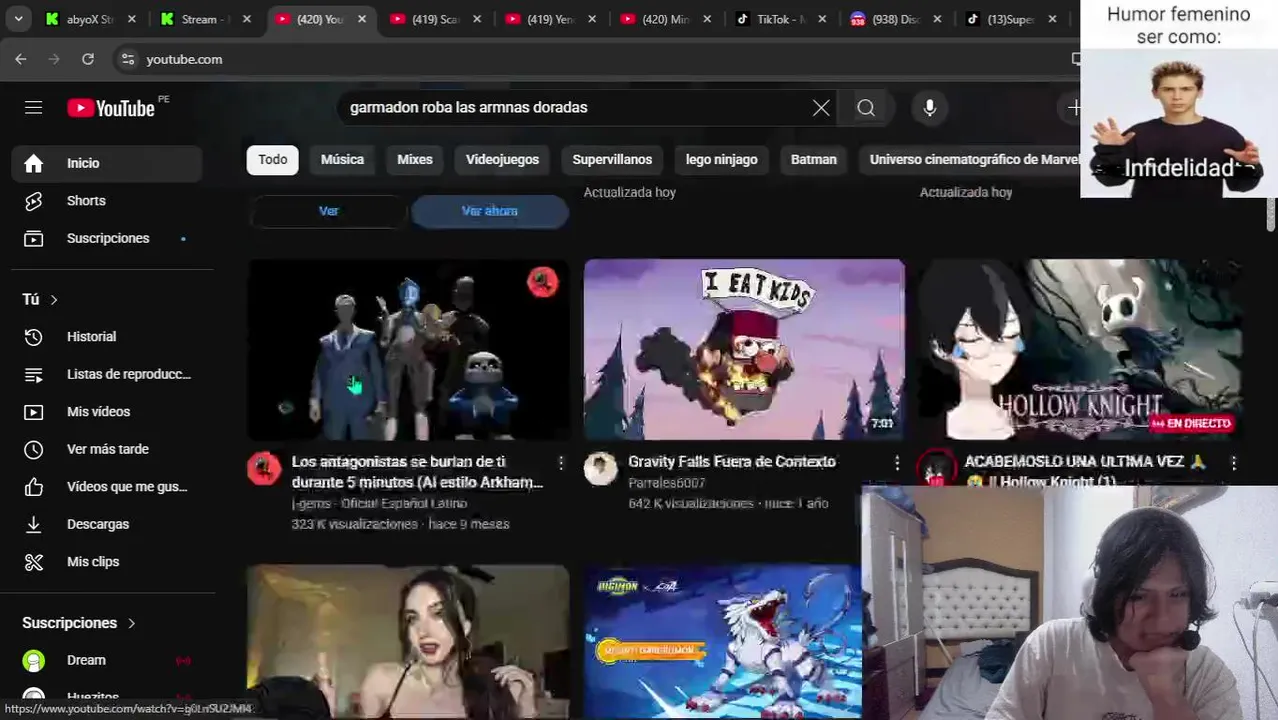
Task: Switch to the abyoX Stream browser tab
Action: pyautogui.click(x=91, y=19)
